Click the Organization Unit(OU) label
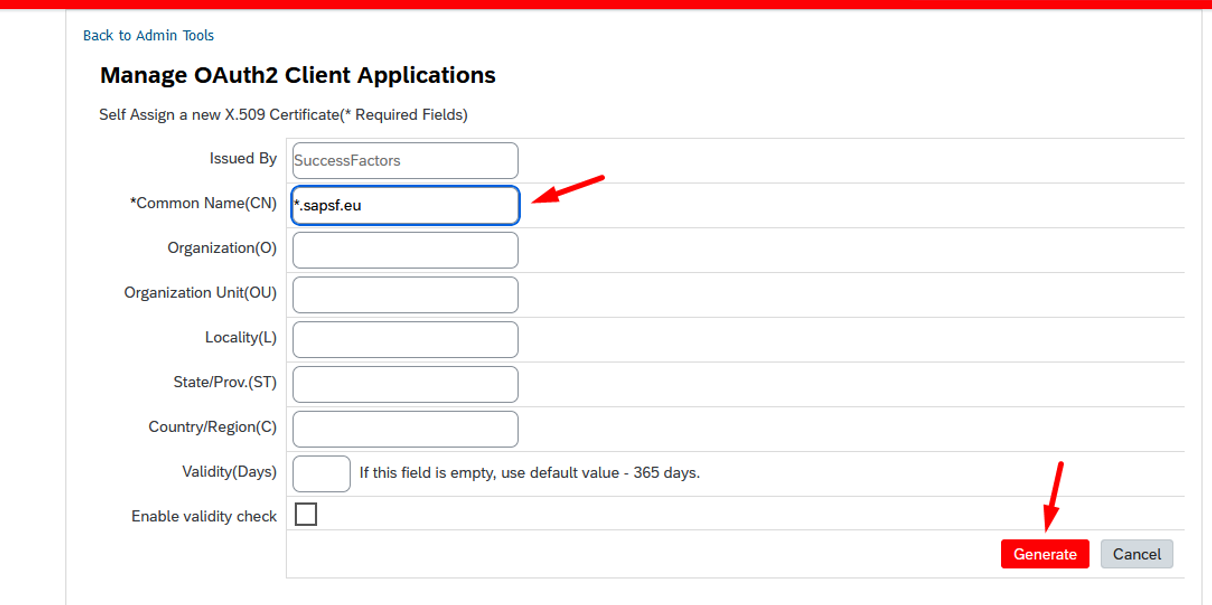This screenshot has height=605, width=1212. 200,293
